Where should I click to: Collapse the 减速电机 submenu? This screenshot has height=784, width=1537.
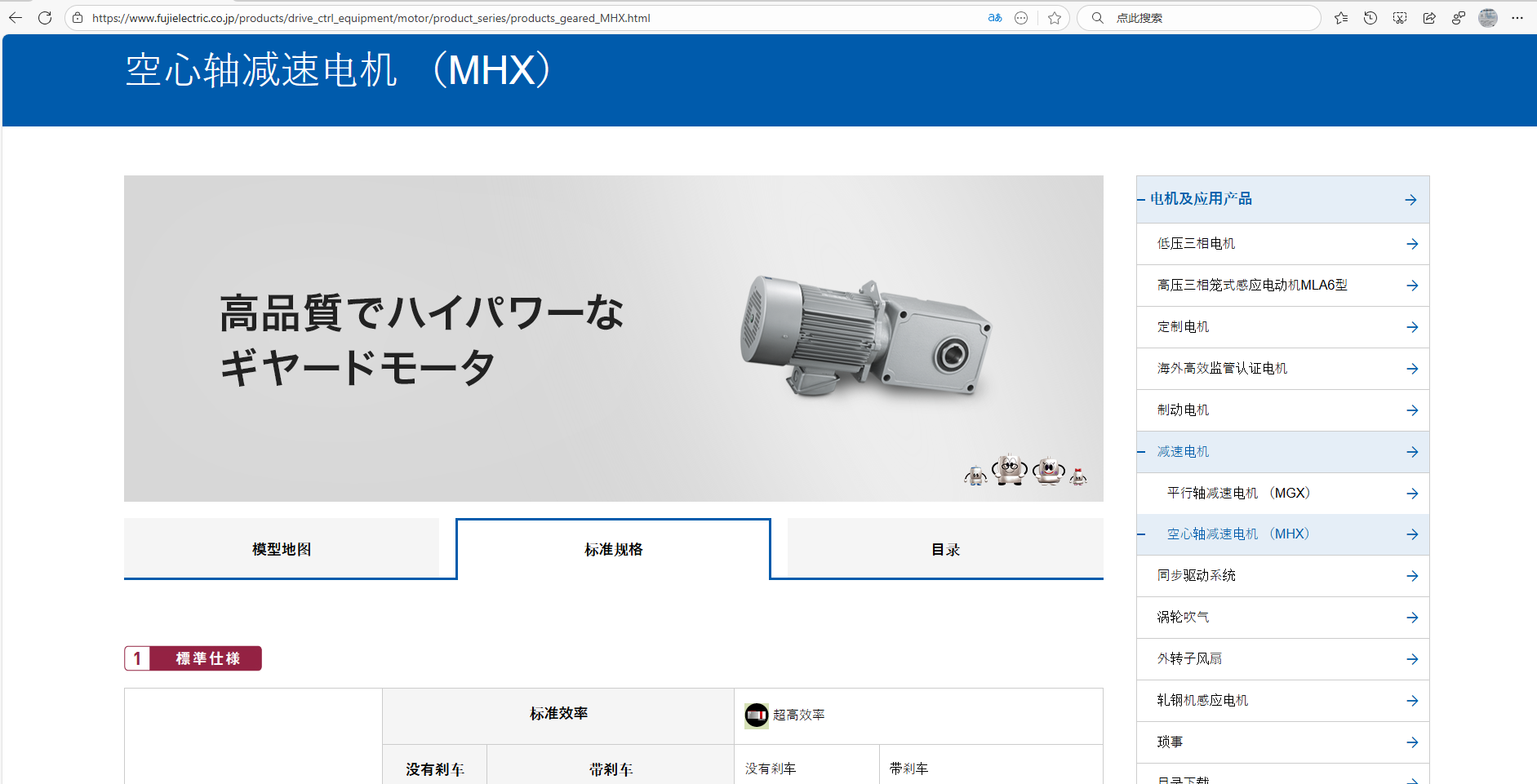coord(1141,451)
